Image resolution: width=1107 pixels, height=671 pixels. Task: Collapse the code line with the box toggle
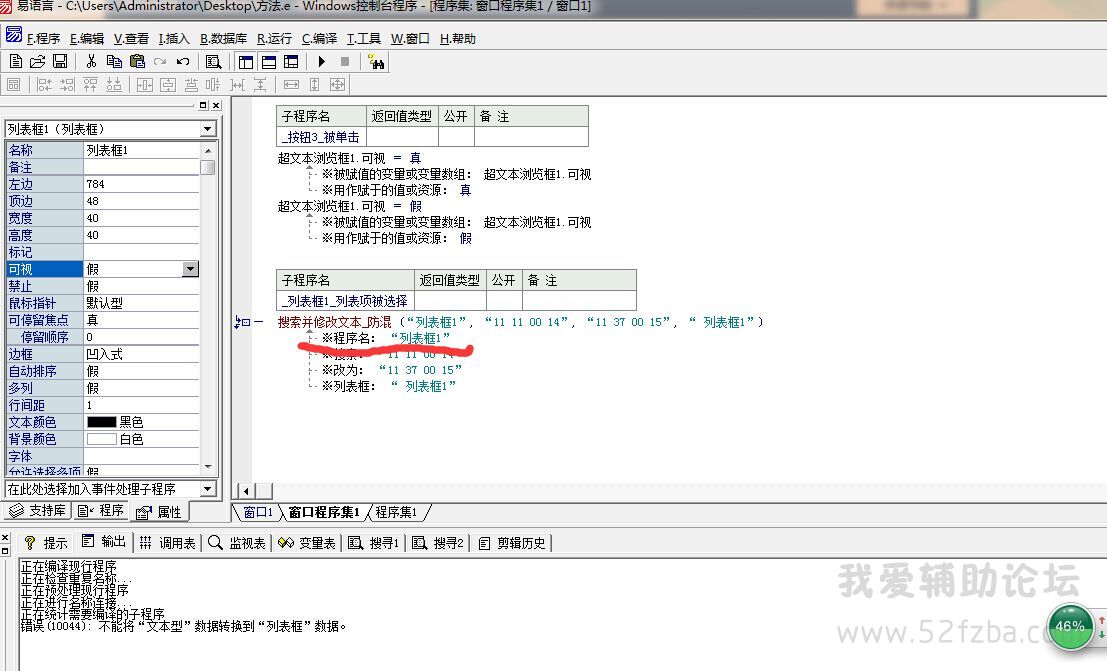(x=245, y=322)
